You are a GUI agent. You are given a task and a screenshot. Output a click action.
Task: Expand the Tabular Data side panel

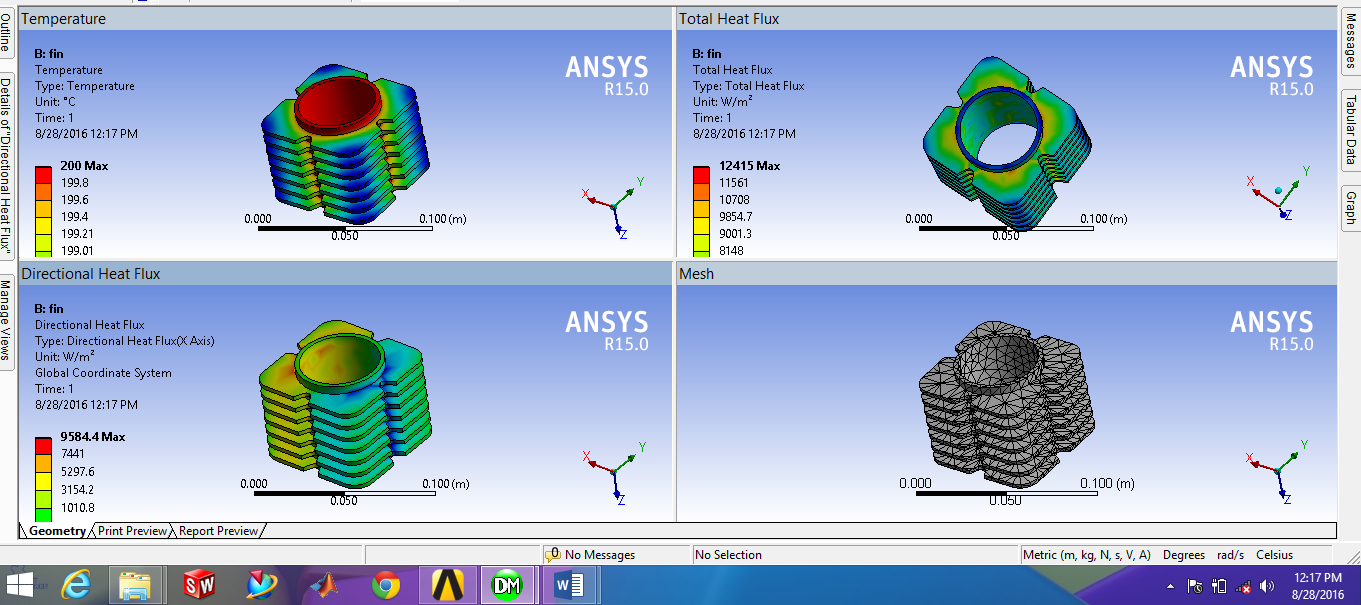pos(1350,130)
